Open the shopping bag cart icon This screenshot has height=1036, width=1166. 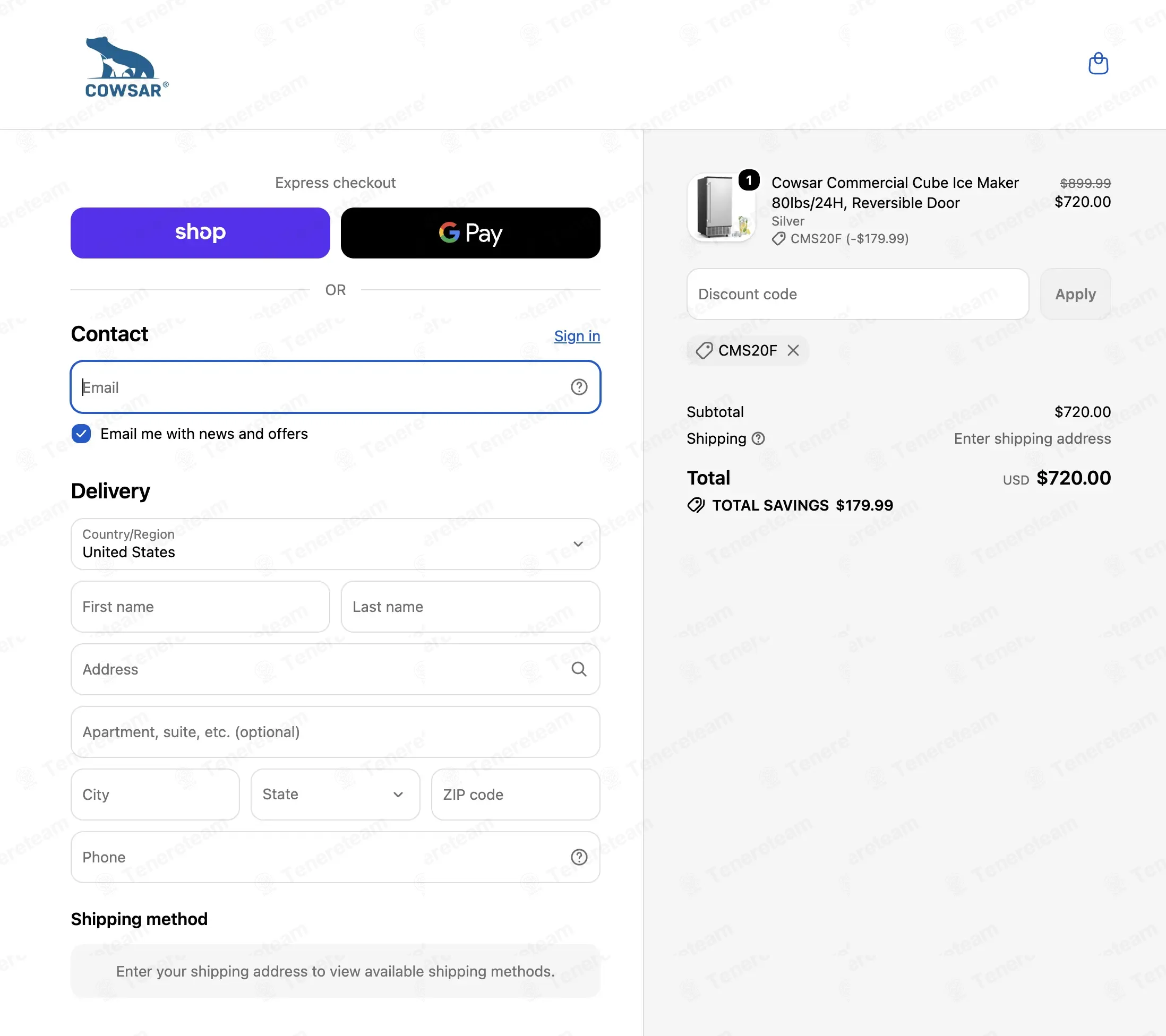tap(1098, 63)
